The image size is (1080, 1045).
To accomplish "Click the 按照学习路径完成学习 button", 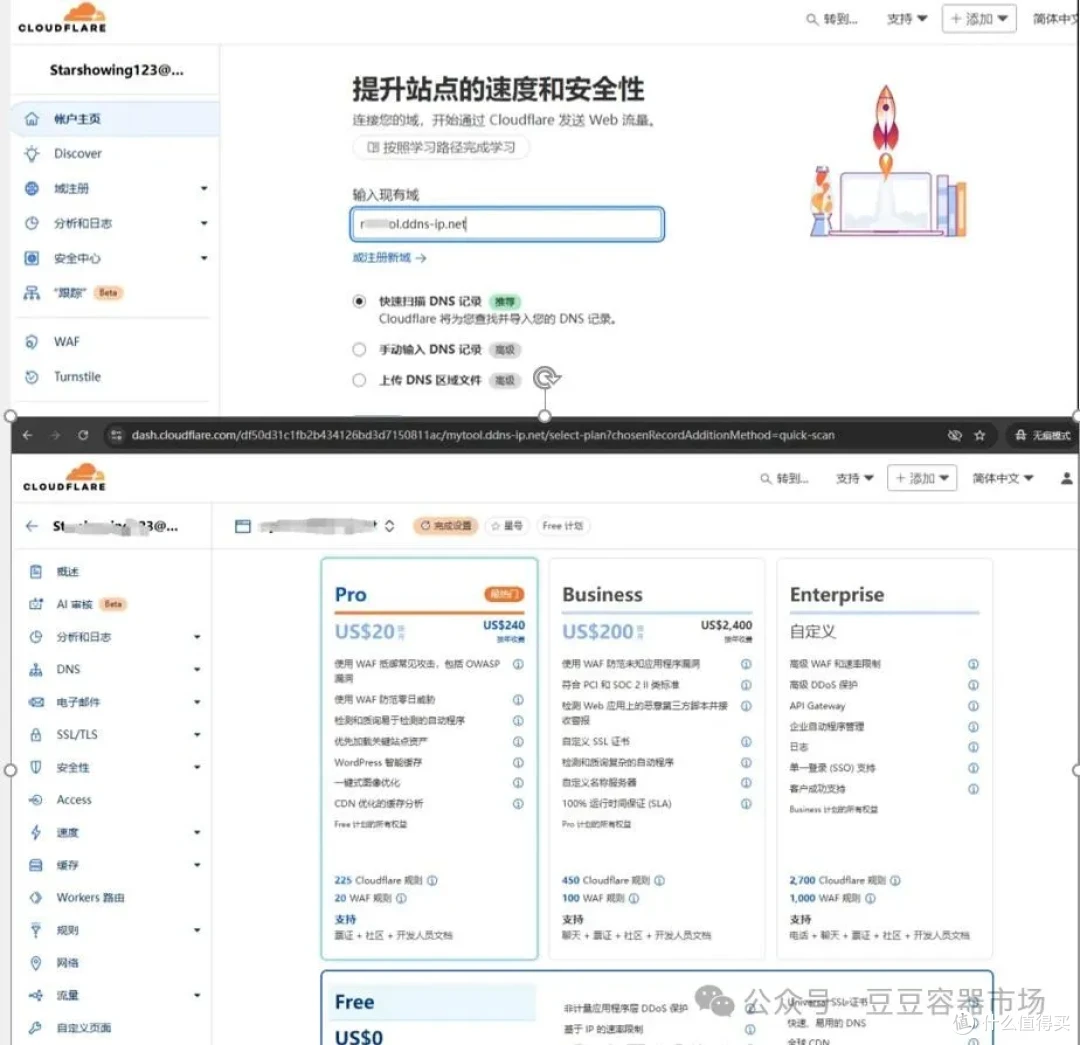I will (441, 147).
